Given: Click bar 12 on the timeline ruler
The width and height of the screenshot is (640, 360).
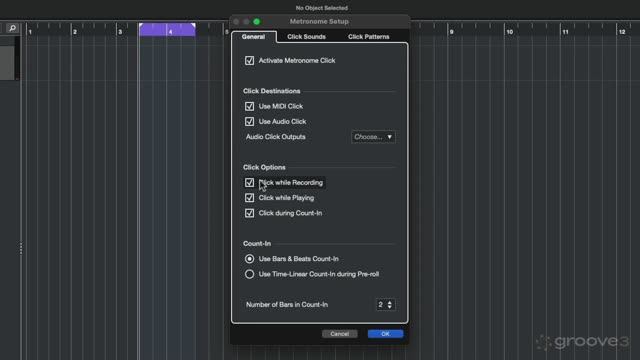Looking at the screenshot, I should tap(622, 32).
